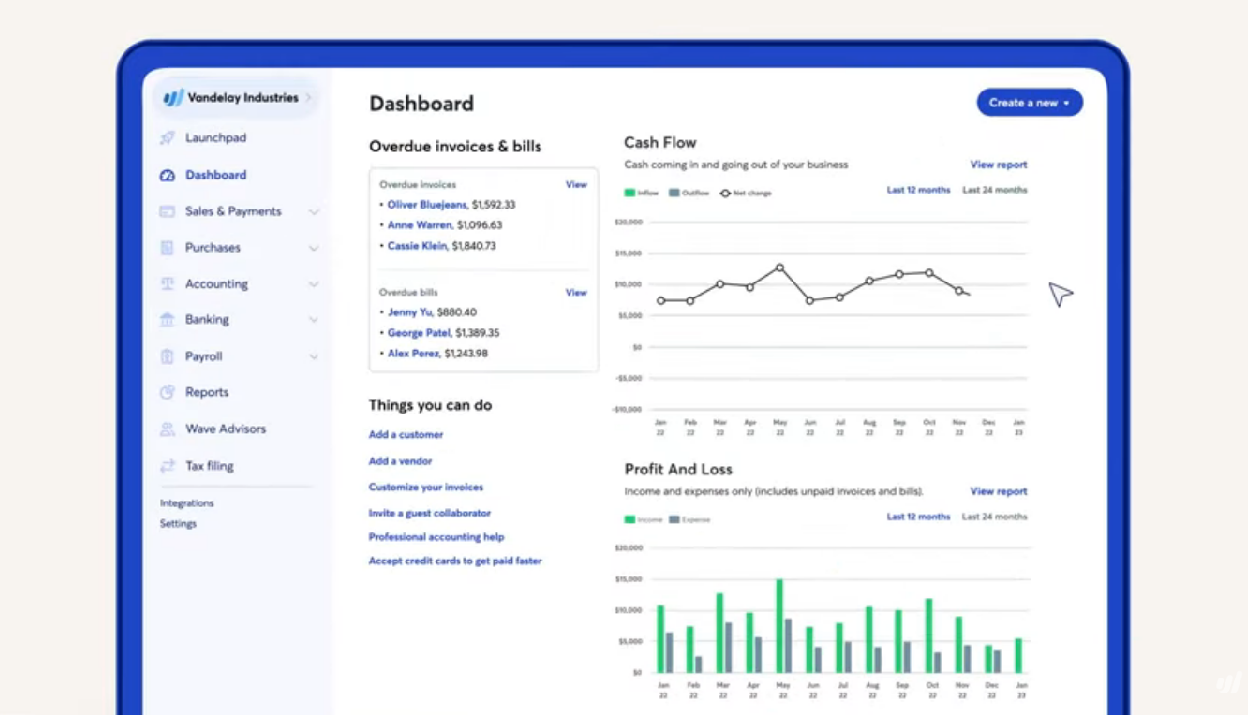This screenshot has height=716, width=1248.
Task: Click the Wave logo beside Vandelay Industries
Action: [173, 98]
